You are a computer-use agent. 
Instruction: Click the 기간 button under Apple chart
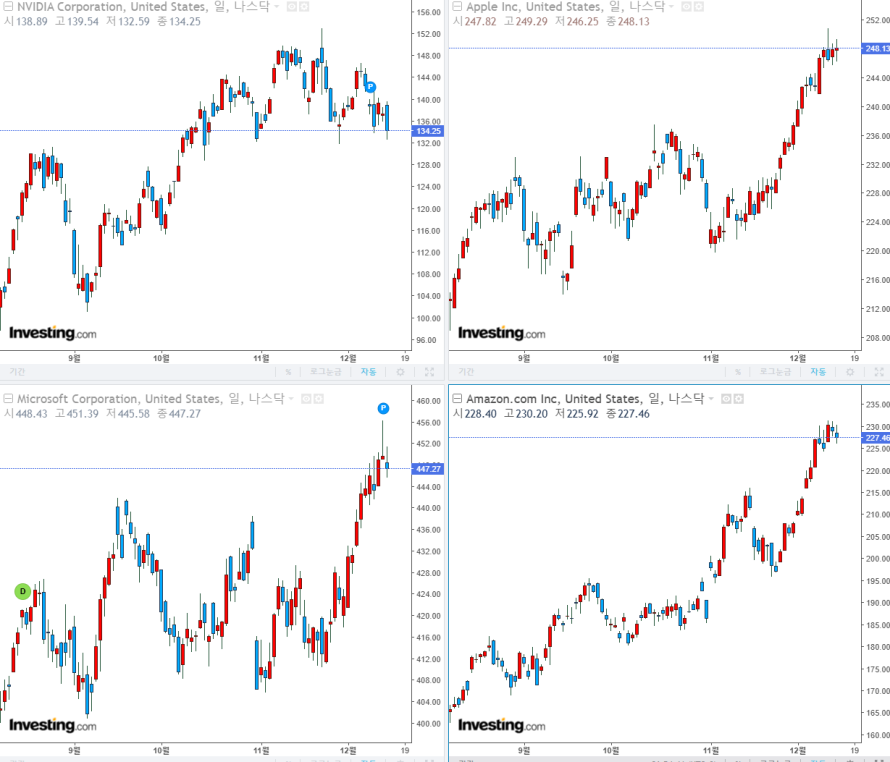pyautogui.click(x=466, y=372)
